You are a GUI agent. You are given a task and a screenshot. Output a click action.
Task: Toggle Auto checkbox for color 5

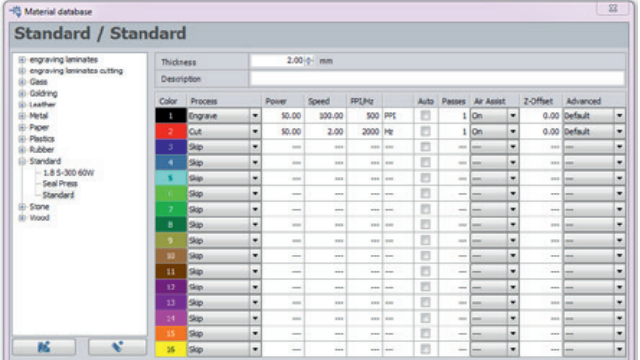tap(425, 178)
